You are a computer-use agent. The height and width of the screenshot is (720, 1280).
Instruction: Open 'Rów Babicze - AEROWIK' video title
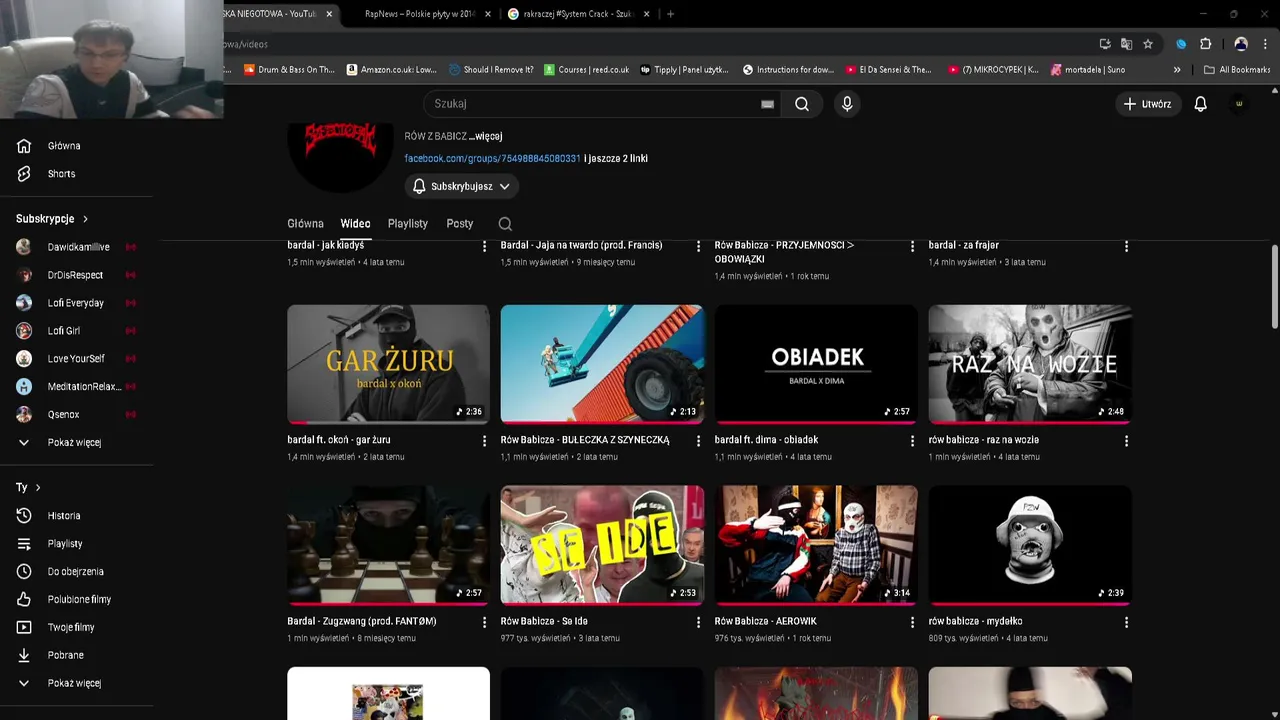coord(766,622)
